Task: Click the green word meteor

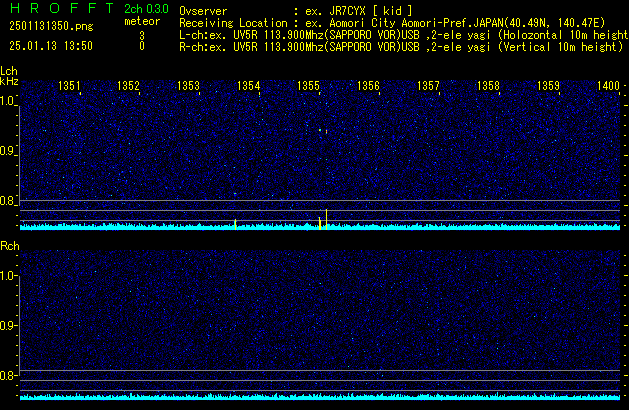Action: pyautogui.click(x=142, y=21)
